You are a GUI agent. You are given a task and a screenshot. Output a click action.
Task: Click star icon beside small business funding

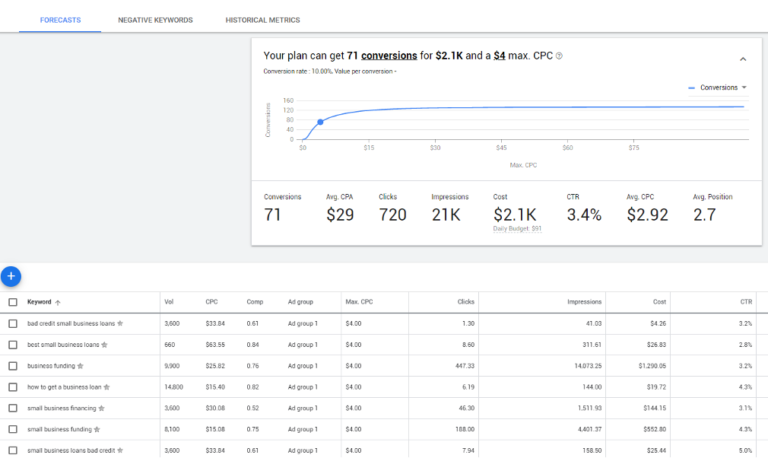(x=97, y=429)
